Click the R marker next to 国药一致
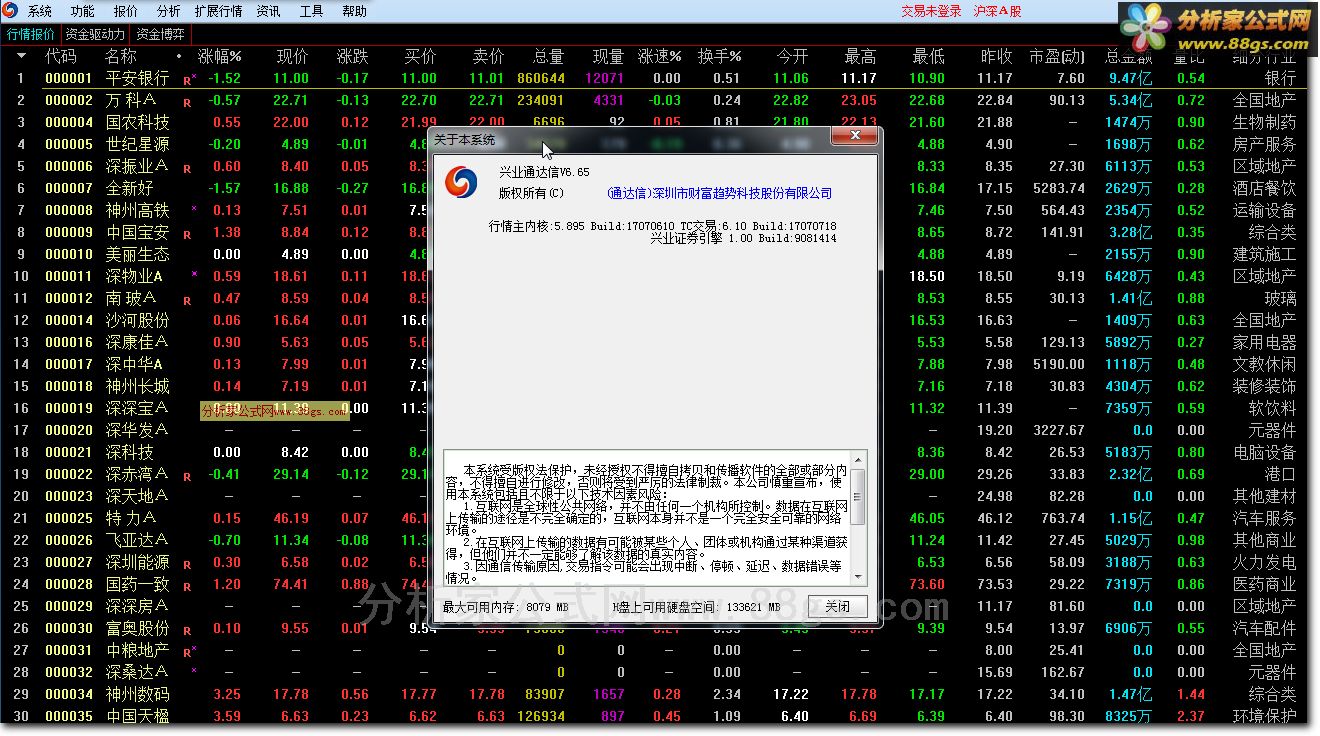 (x=187, y=587)
